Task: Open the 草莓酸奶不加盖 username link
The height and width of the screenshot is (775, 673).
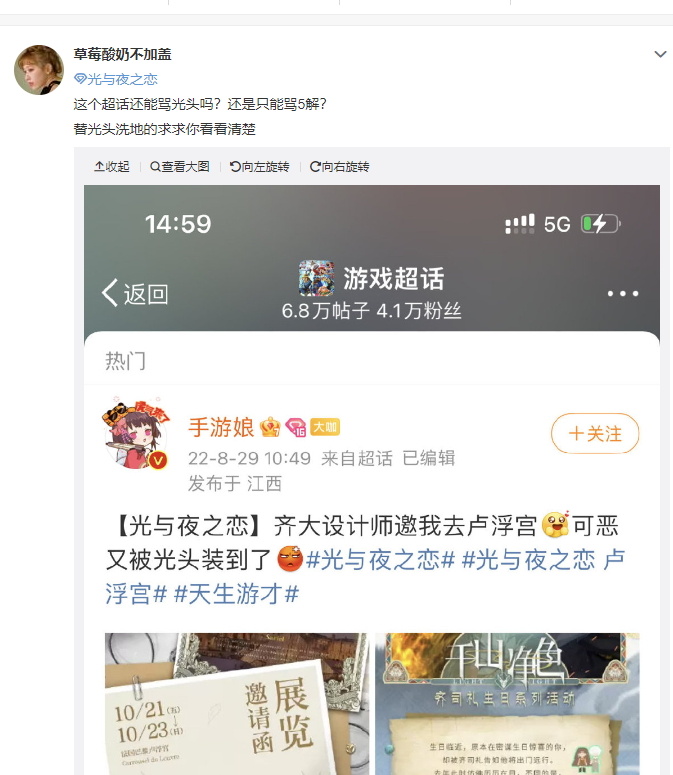Action: click(x=122, y=54)
